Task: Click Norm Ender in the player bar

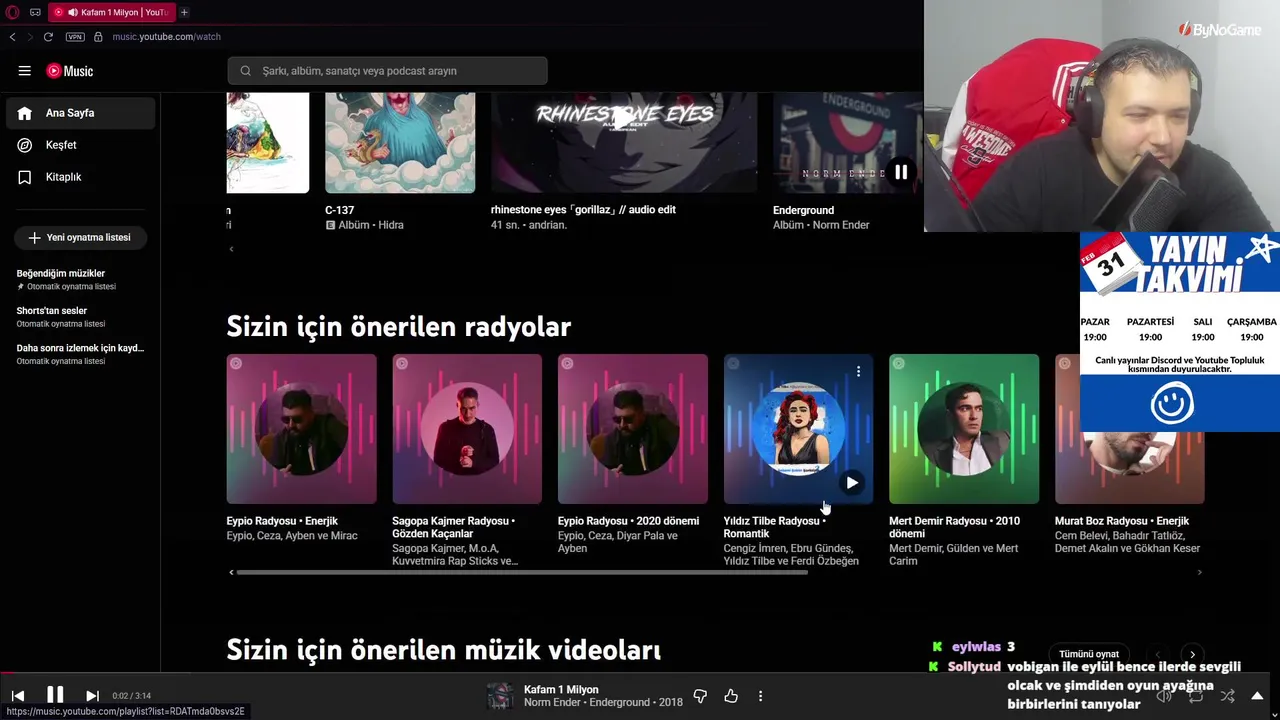Action: (x=553, y=703)
